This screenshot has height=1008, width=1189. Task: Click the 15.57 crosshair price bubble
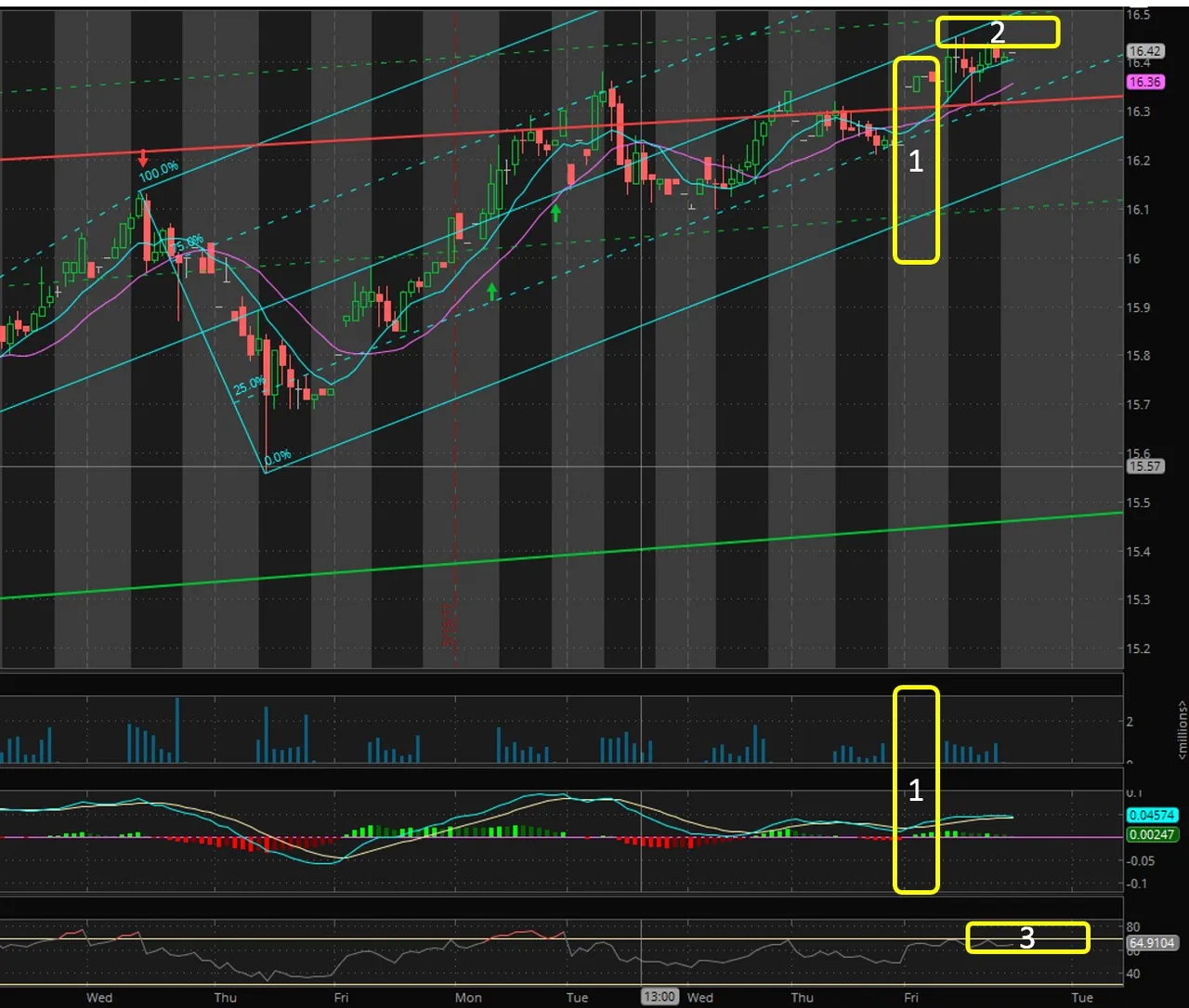pos(1144,466)
